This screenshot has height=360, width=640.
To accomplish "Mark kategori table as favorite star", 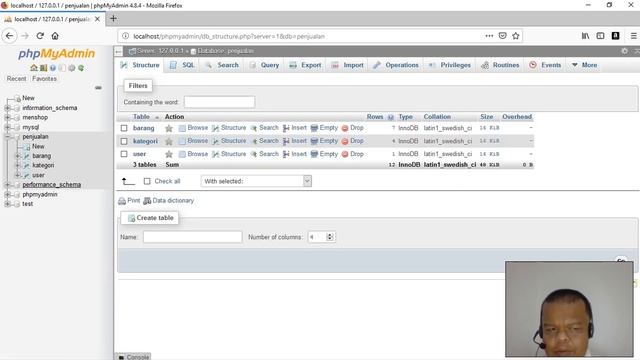I will [x=169, y=141].
